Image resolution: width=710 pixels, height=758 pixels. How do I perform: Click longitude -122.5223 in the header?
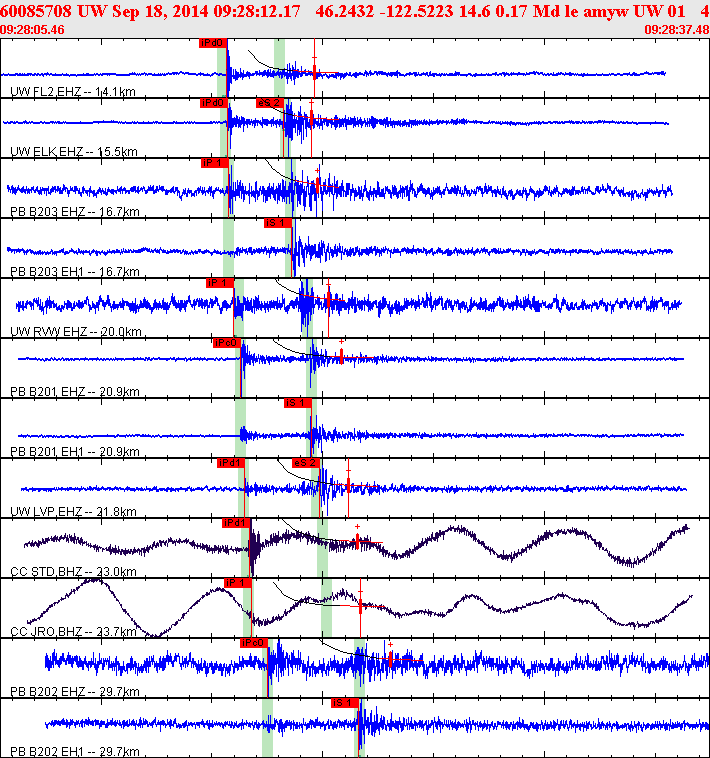(x=417, y=11)
